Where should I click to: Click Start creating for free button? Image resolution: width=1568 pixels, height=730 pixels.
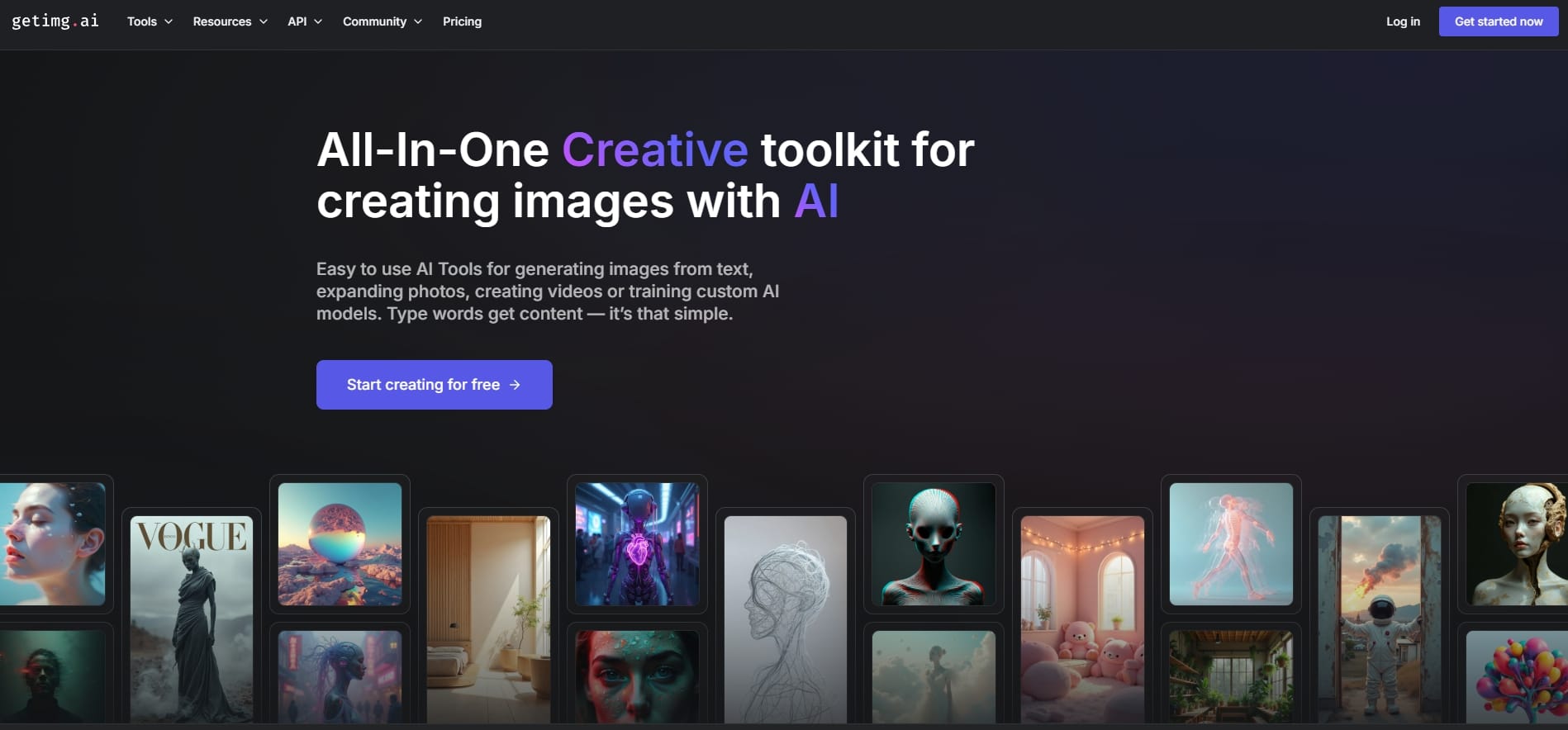435,385
